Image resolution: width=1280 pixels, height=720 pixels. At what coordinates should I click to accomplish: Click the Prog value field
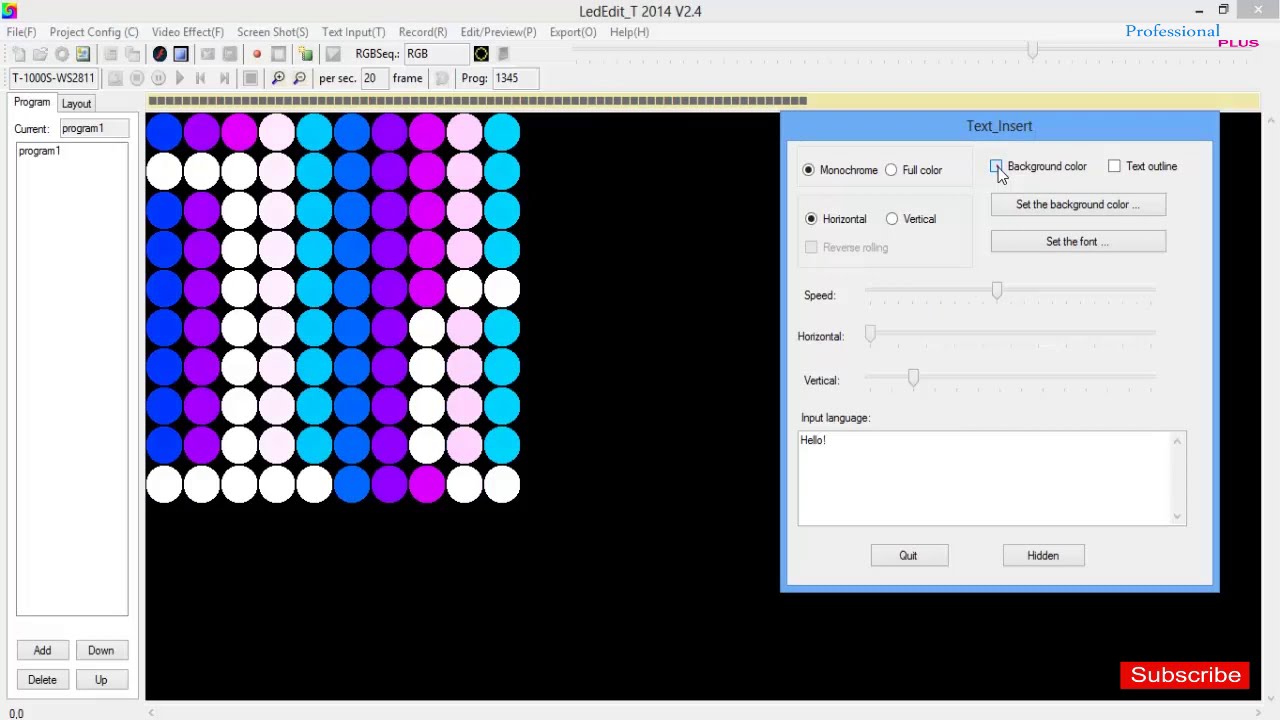514,78
